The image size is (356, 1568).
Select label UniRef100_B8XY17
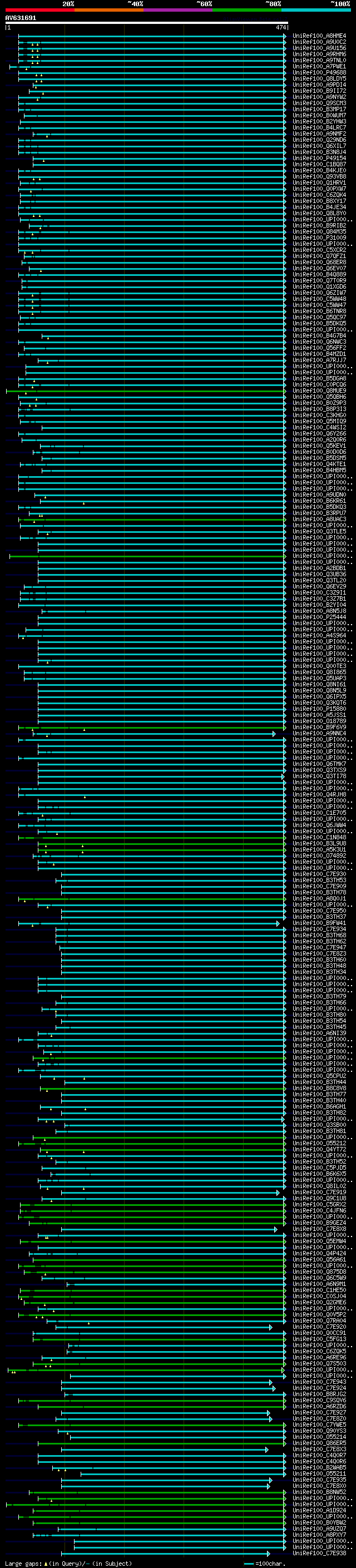coord(319,201)
